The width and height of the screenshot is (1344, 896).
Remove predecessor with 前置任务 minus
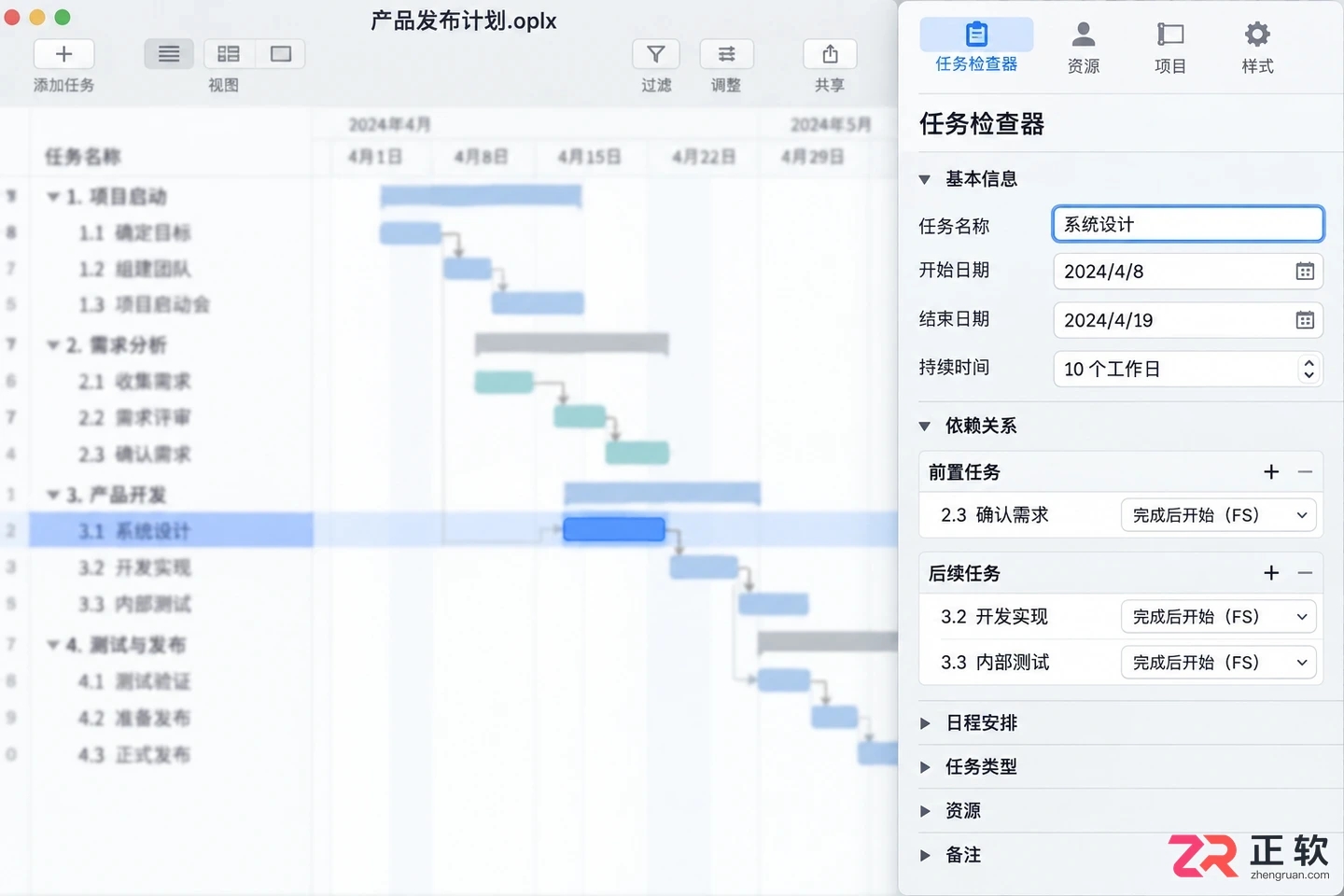click(1305, 472)
